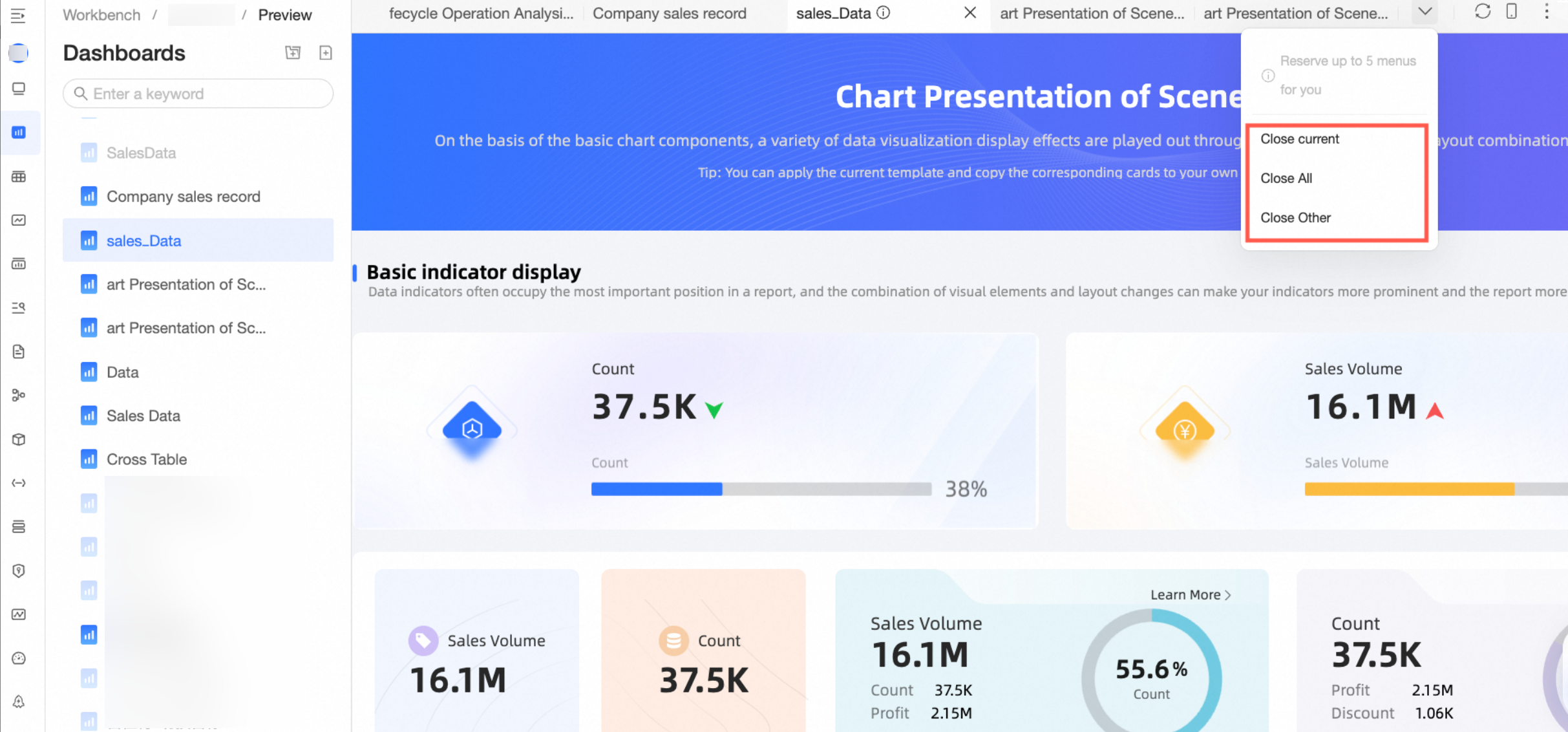This screenshot has height=732, width=1568.
Task: Click the Enter a keyword search field
Action: tap(198, 94)
